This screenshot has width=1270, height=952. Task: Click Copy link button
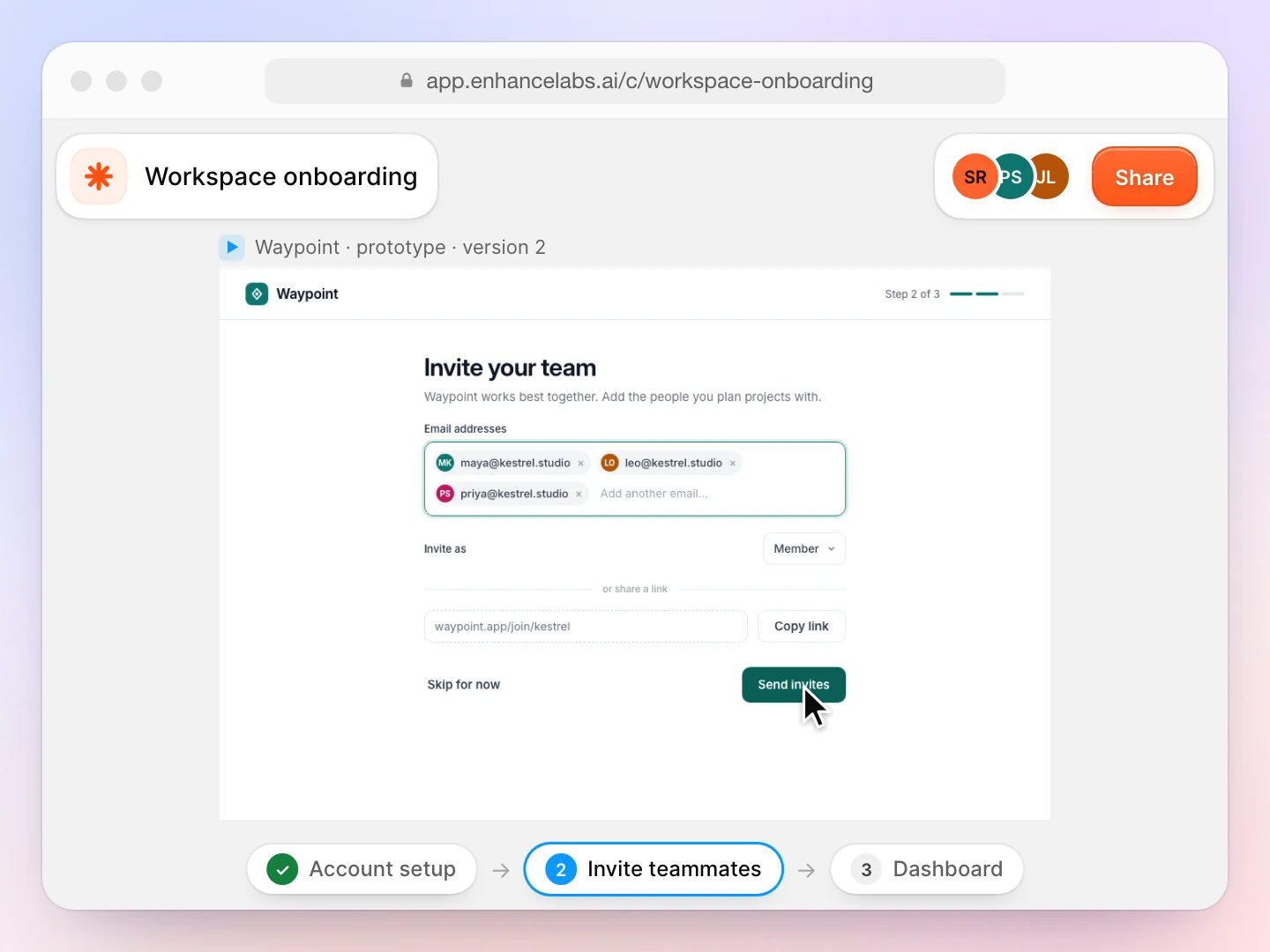(x=802, y=626)
